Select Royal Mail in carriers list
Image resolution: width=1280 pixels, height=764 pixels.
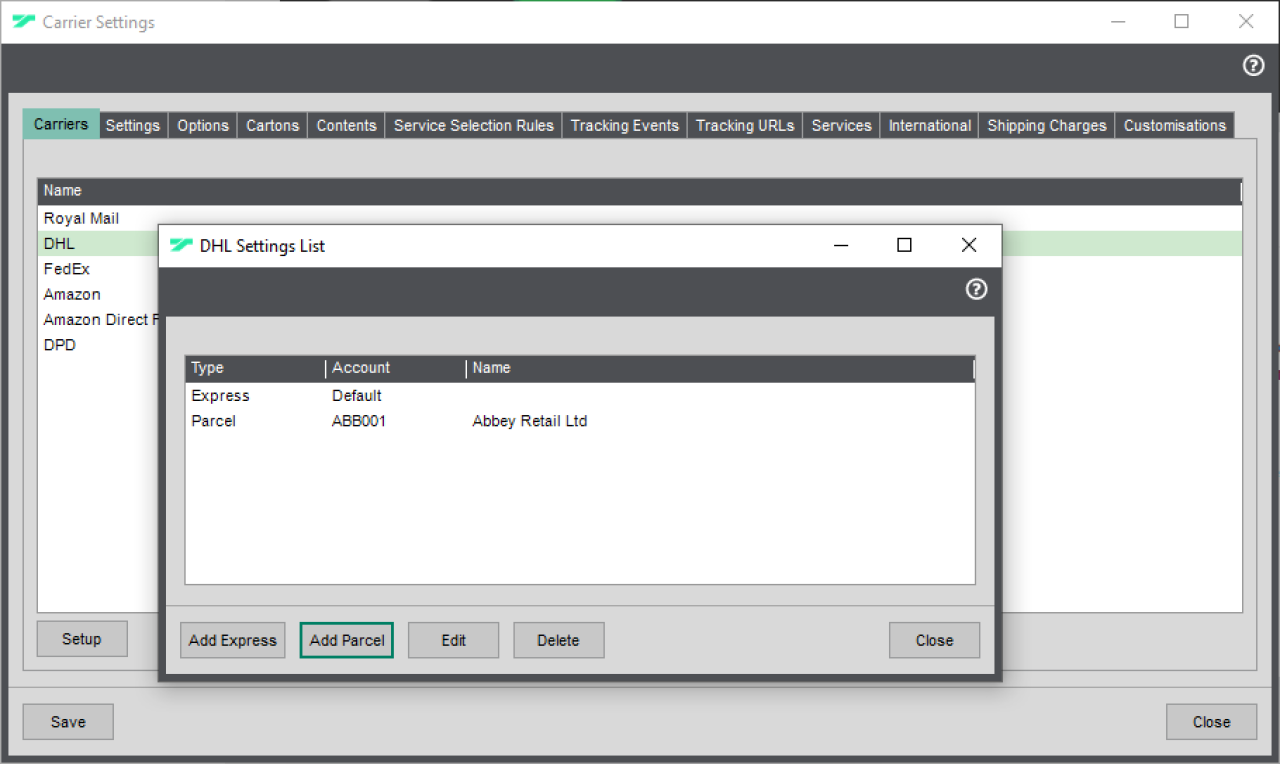point(640,218)
